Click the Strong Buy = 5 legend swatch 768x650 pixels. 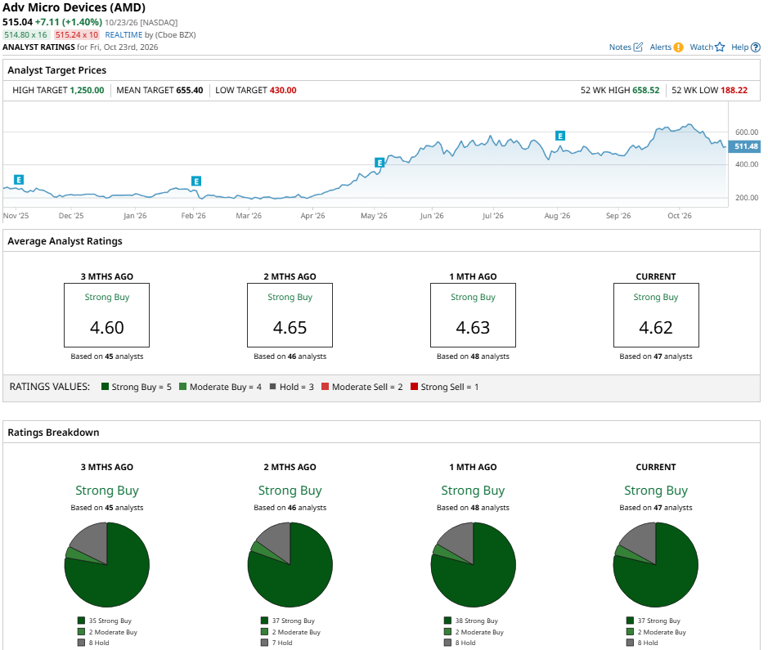(105, 386)
